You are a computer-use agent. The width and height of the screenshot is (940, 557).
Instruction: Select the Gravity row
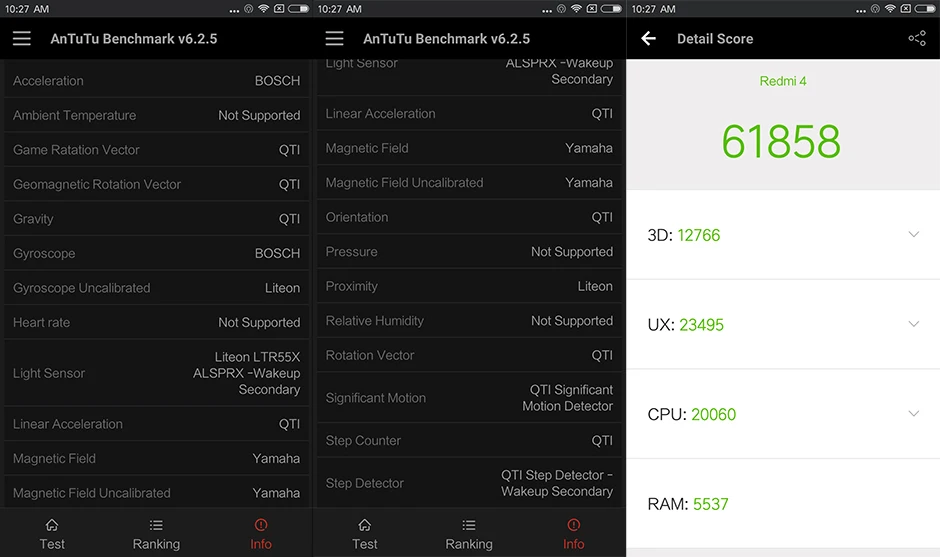pos(156,219)
